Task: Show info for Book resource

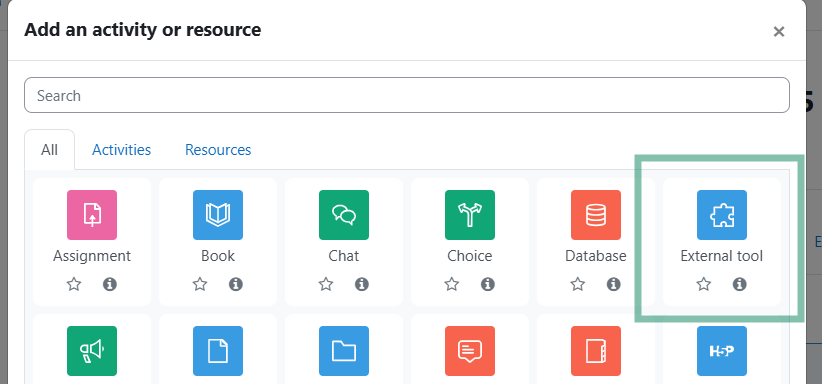Action: pyautogui.click(x=236, y=284)
